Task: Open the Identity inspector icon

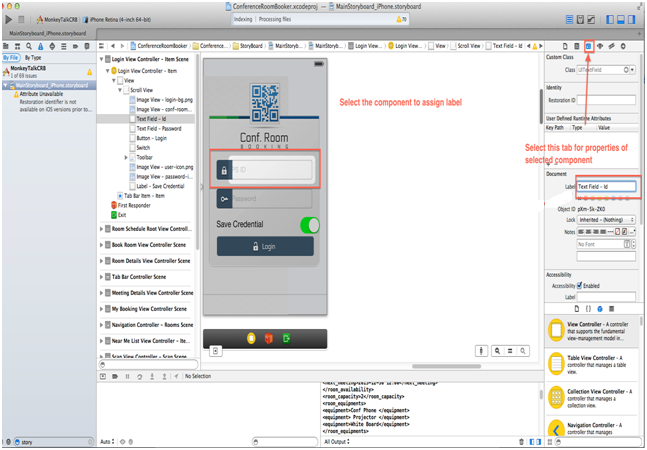Action: coord(589,46)
